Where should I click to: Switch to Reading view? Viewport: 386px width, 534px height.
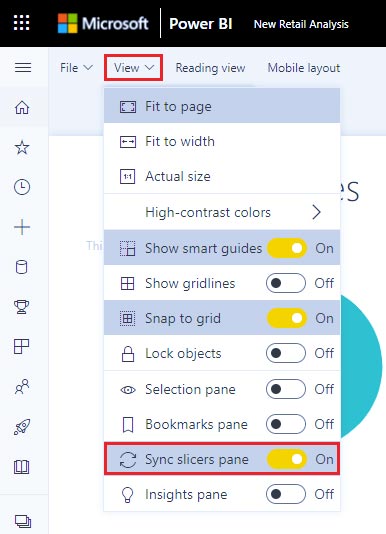point(210,68)
